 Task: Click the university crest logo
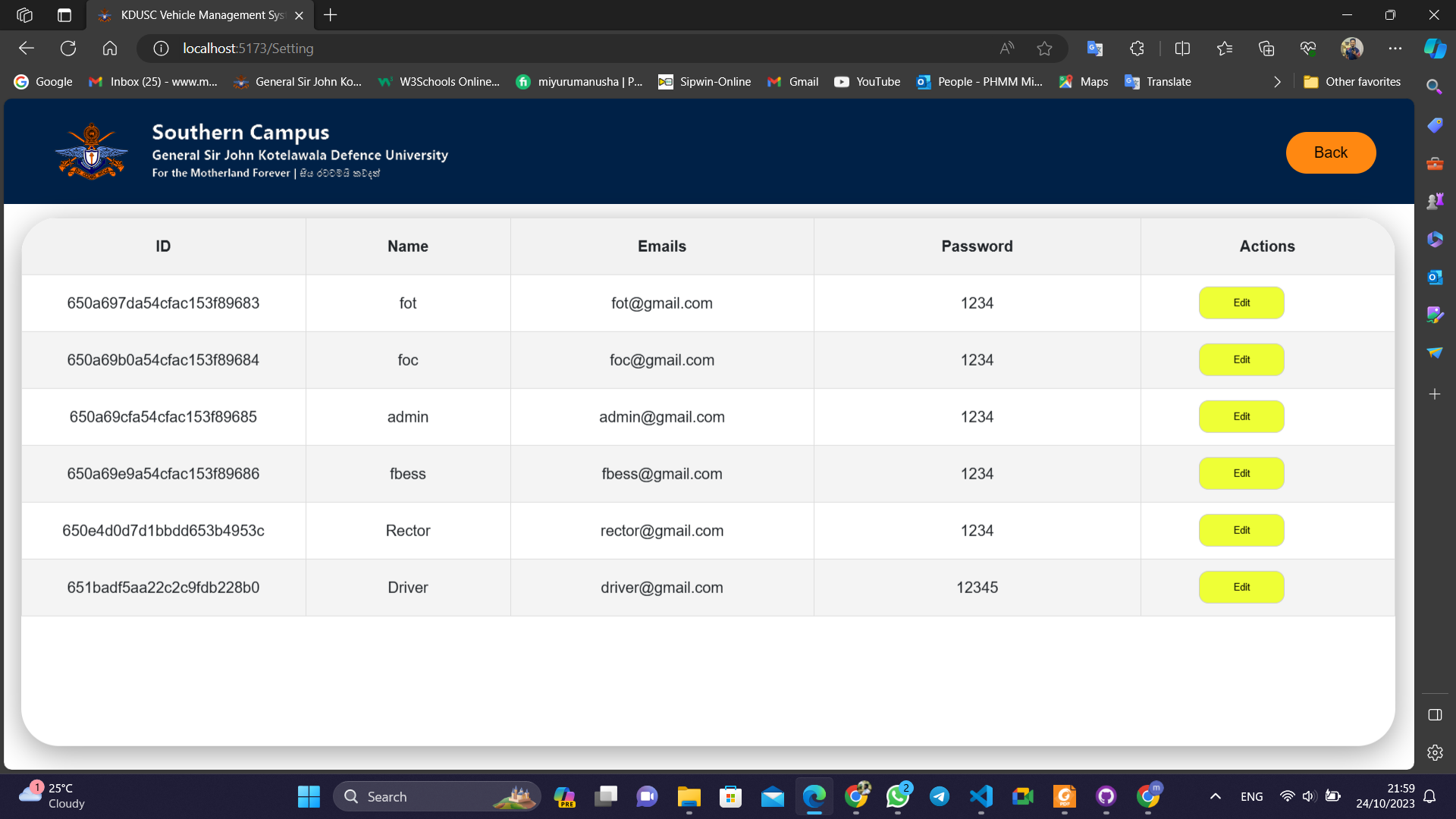pyautogui.click(x=92, y=152)
